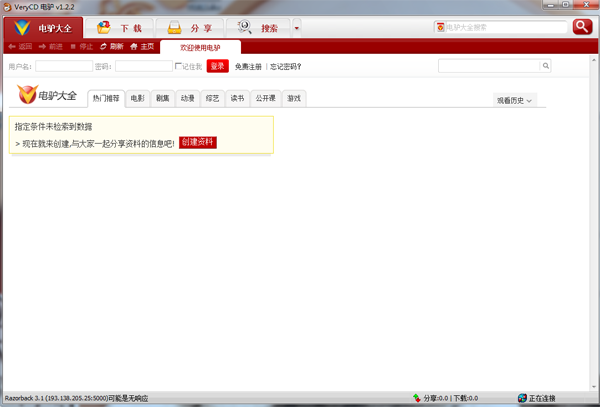Click the red search magnifier button

coord(582,27)
